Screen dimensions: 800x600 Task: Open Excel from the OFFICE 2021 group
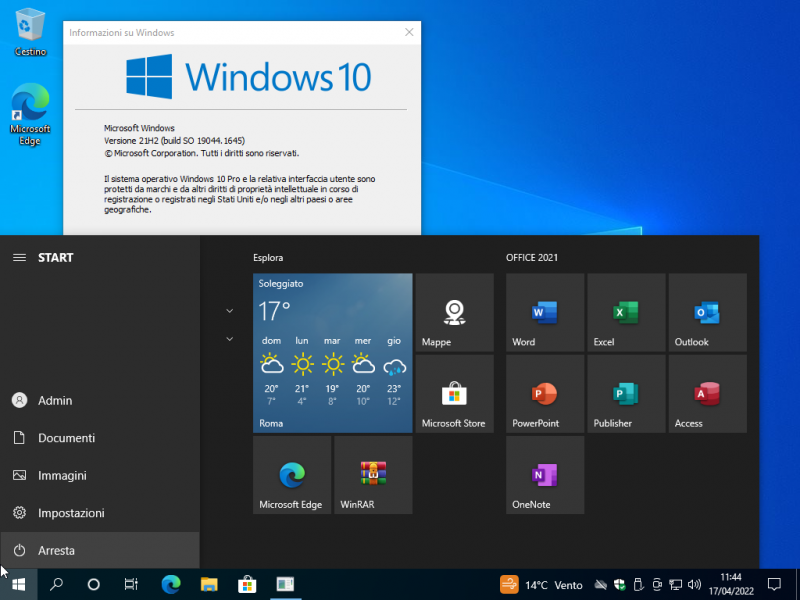pyautogui.click(x=625, y=312)
